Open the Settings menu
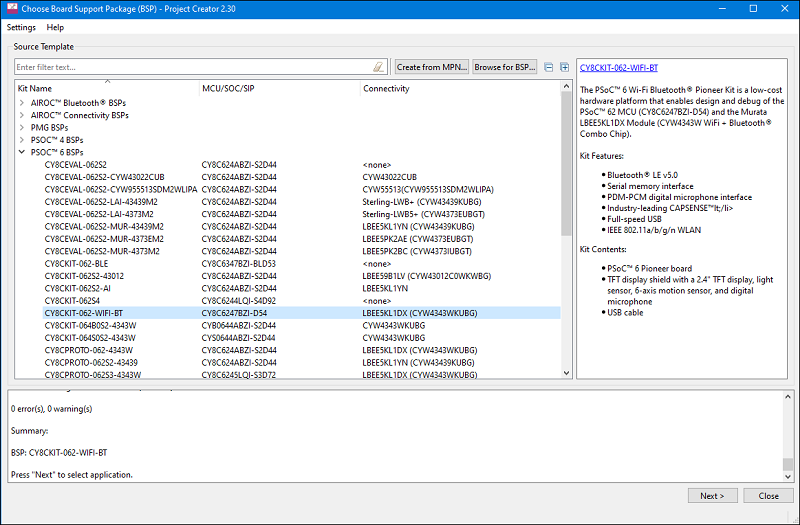 click(21, 27)
